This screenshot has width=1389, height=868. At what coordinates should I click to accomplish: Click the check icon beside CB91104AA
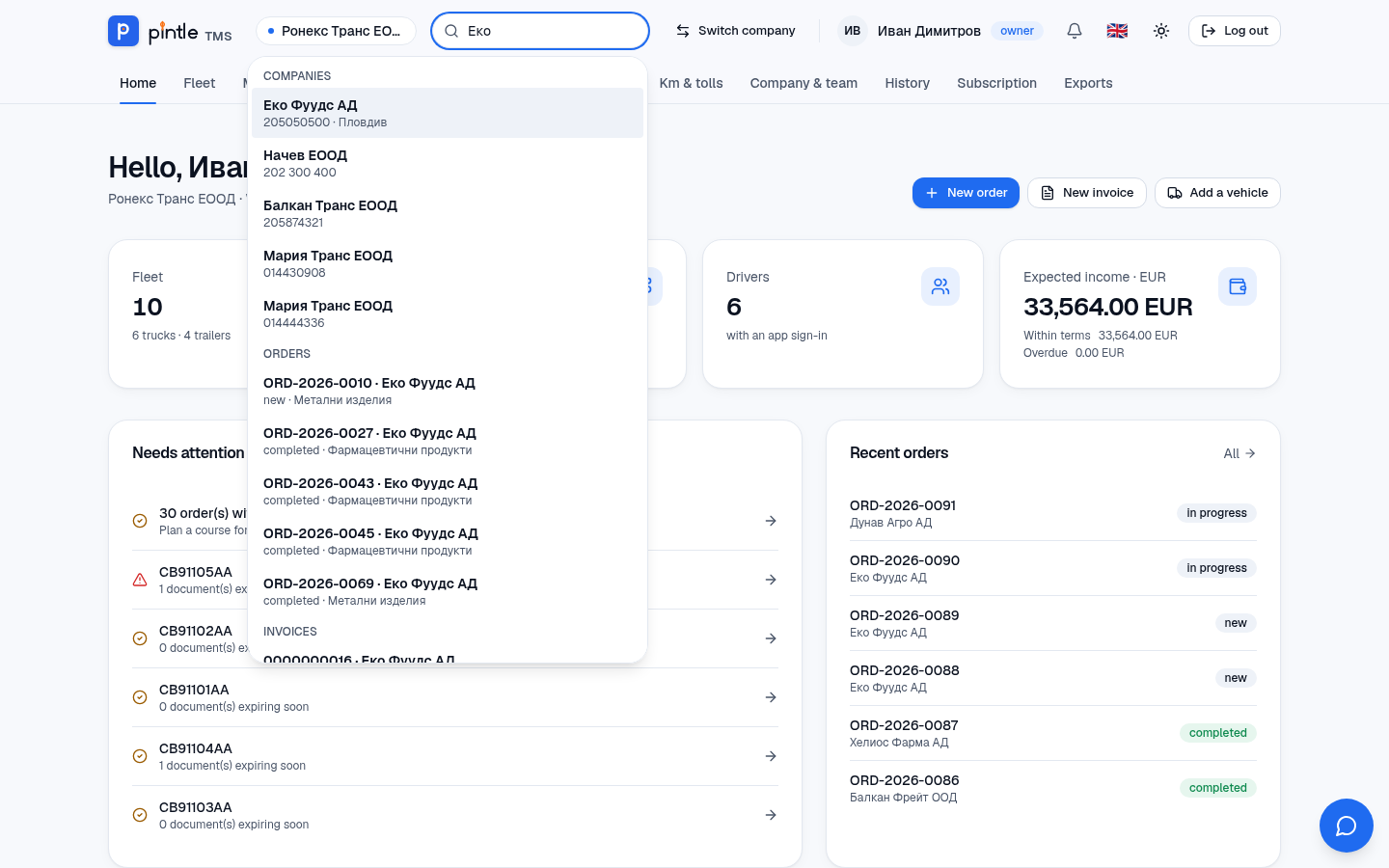(x=140, y=756)
